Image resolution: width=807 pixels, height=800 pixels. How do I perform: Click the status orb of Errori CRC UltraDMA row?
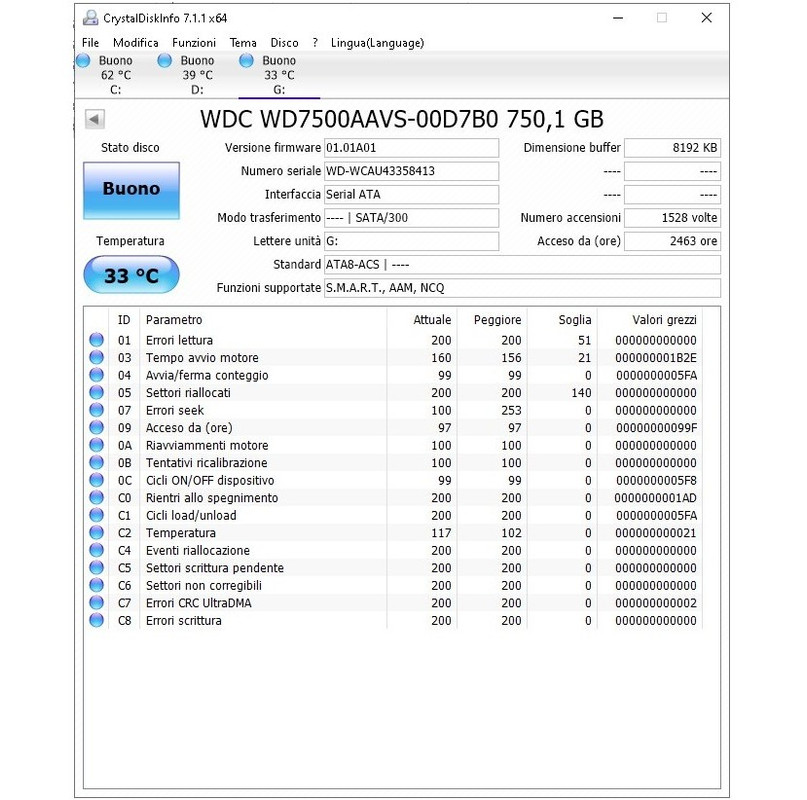tap(96, 602)
